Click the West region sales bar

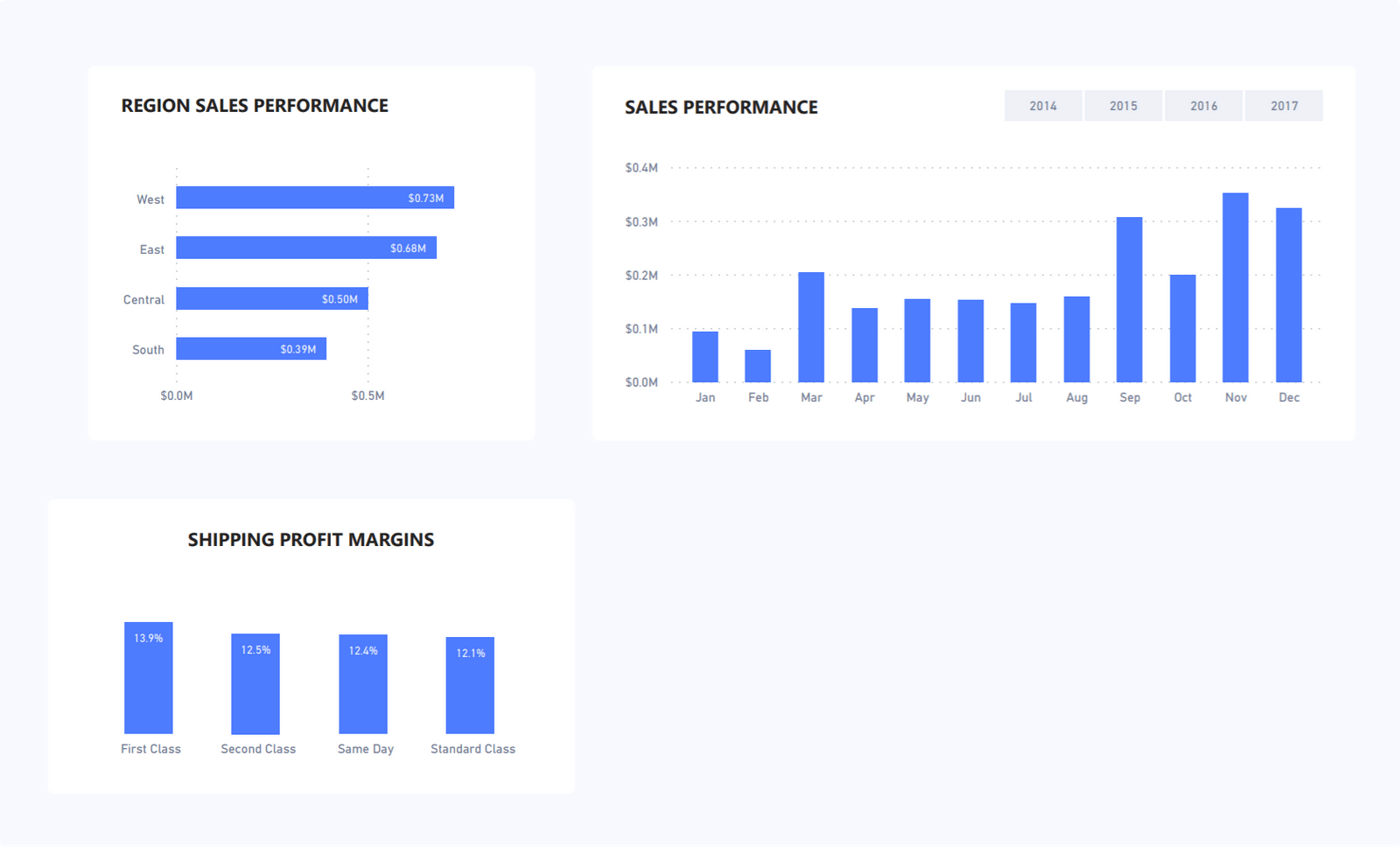315,198
